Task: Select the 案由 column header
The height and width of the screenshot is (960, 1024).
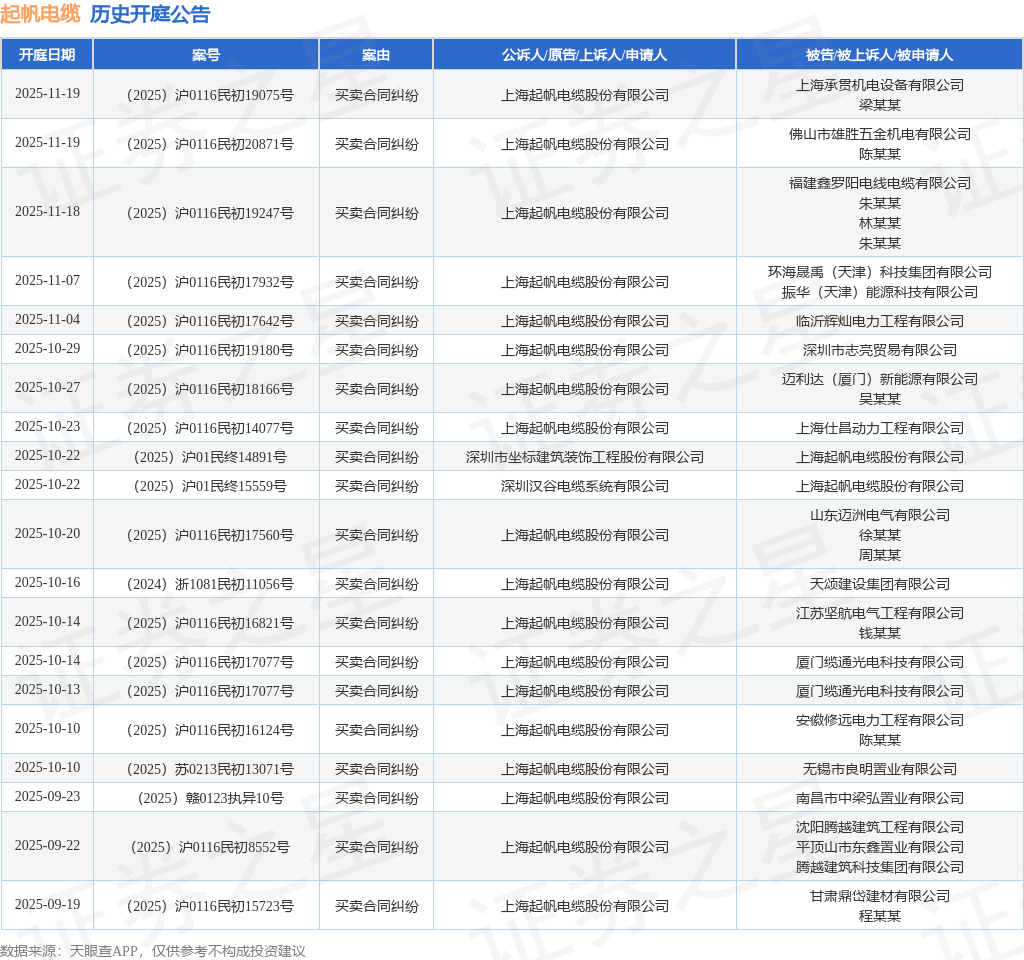Action: coord(376,55)
